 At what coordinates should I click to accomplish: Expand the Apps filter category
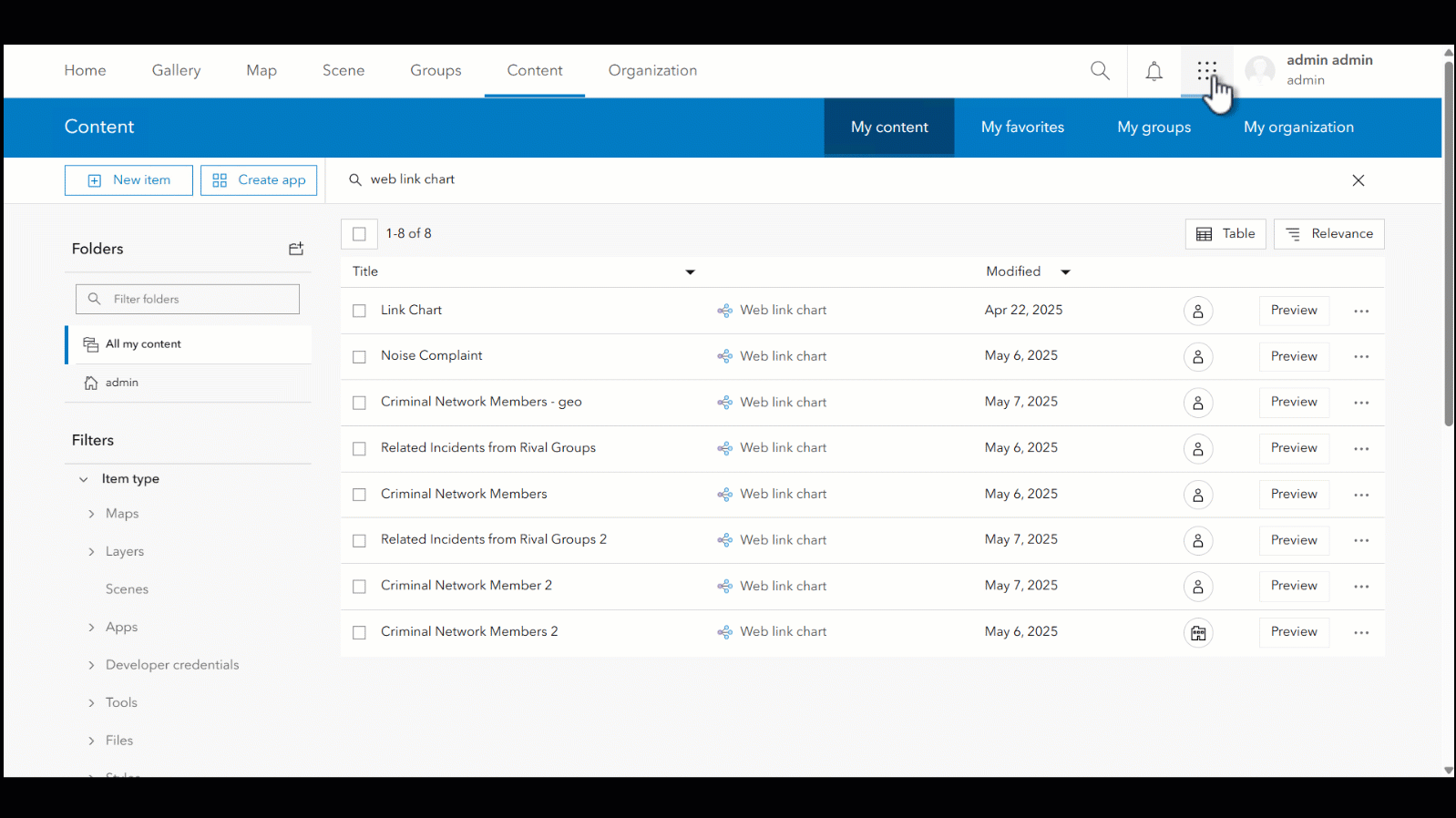[x=91, y=628]
